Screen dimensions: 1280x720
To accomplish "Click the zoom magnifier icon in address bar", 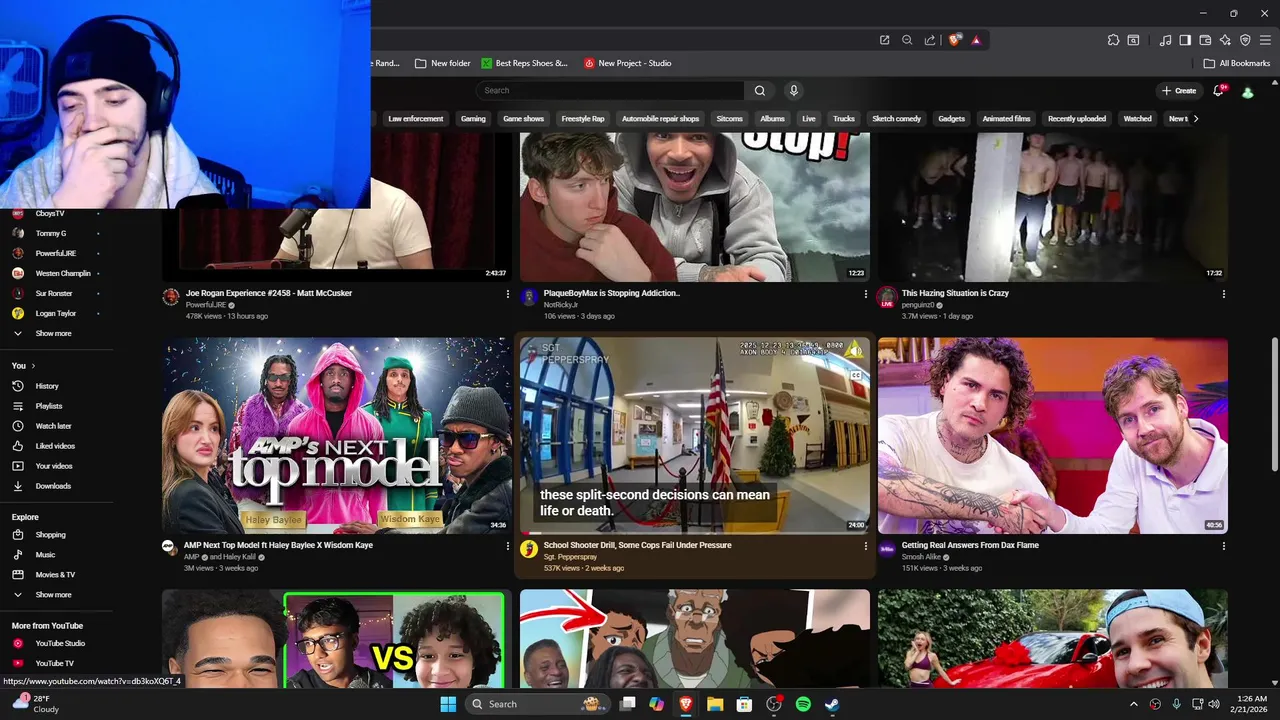I will click(907, 40).
